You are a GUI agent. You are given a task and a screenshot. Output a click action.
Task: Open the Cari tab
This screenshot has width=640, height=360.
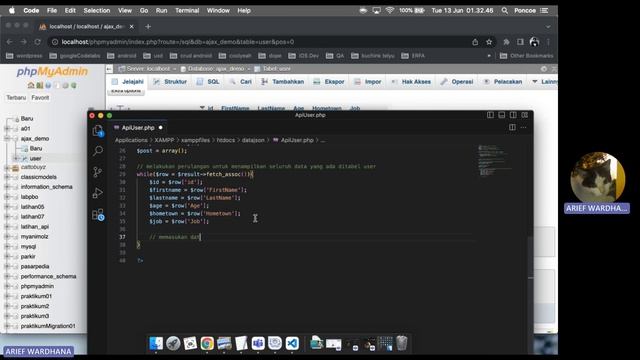click(241, 82)
